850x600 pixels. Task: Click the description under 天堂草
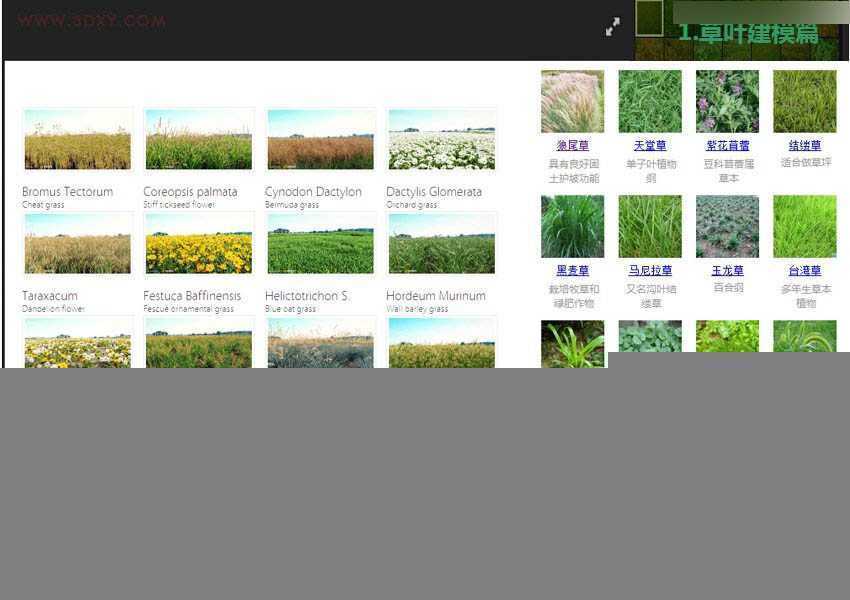(651, 171)
